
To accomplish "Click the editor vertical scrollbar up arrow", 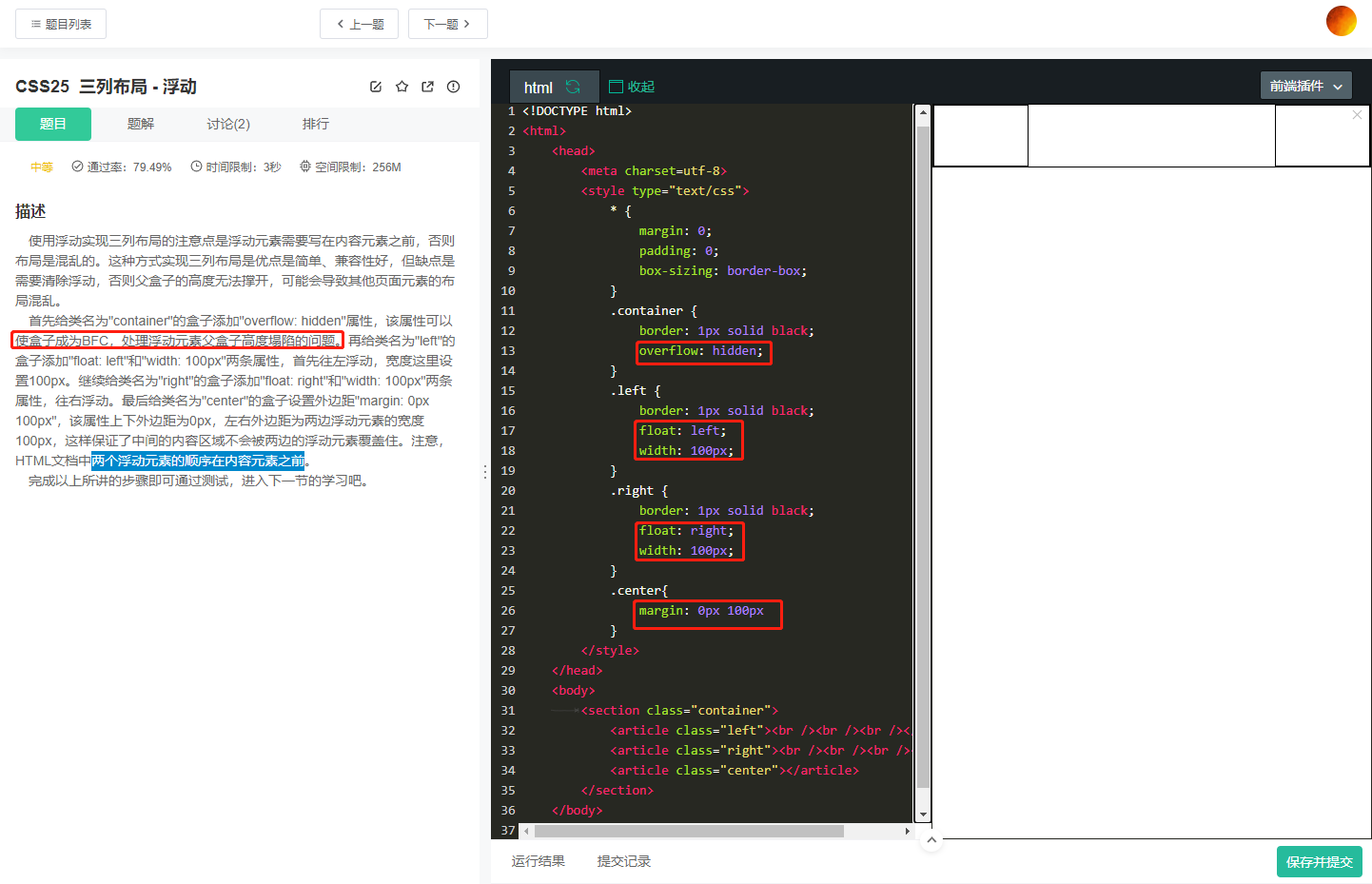I will tap(922, 112).
